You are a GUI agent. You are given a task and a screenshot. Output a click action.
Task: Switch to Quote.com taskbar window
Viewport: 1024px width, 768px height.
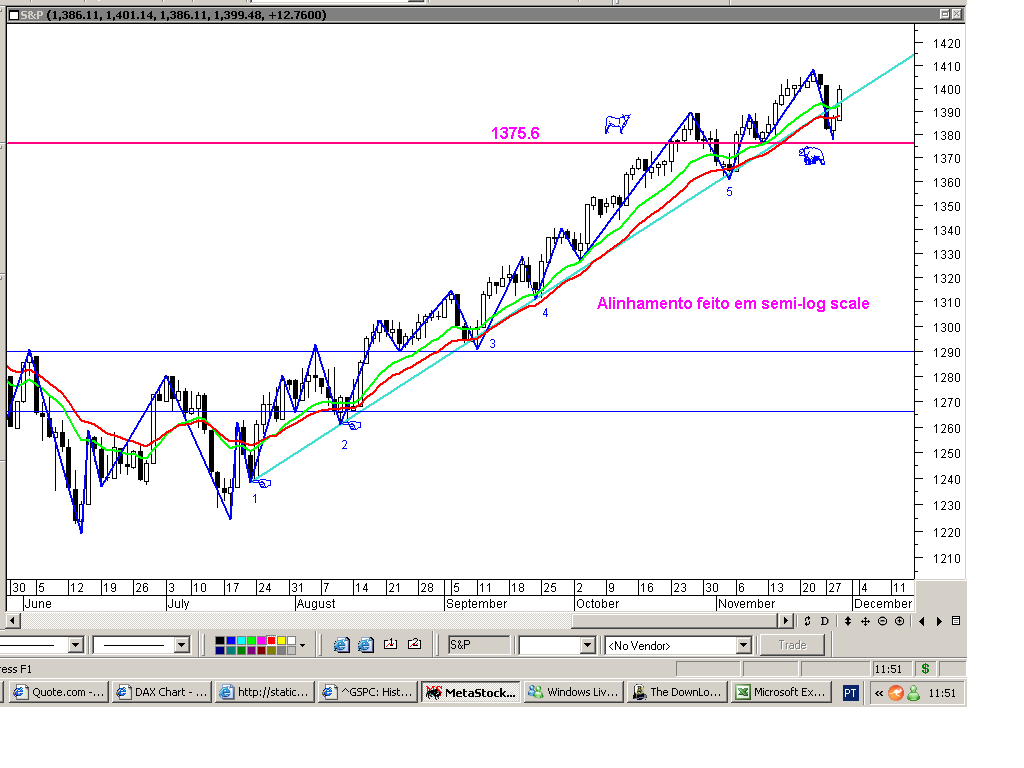coord(59,692)
